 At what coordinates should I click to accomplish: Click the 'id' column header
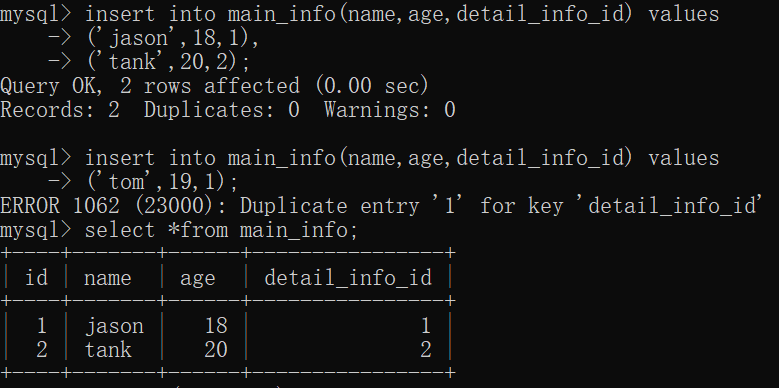36,277
